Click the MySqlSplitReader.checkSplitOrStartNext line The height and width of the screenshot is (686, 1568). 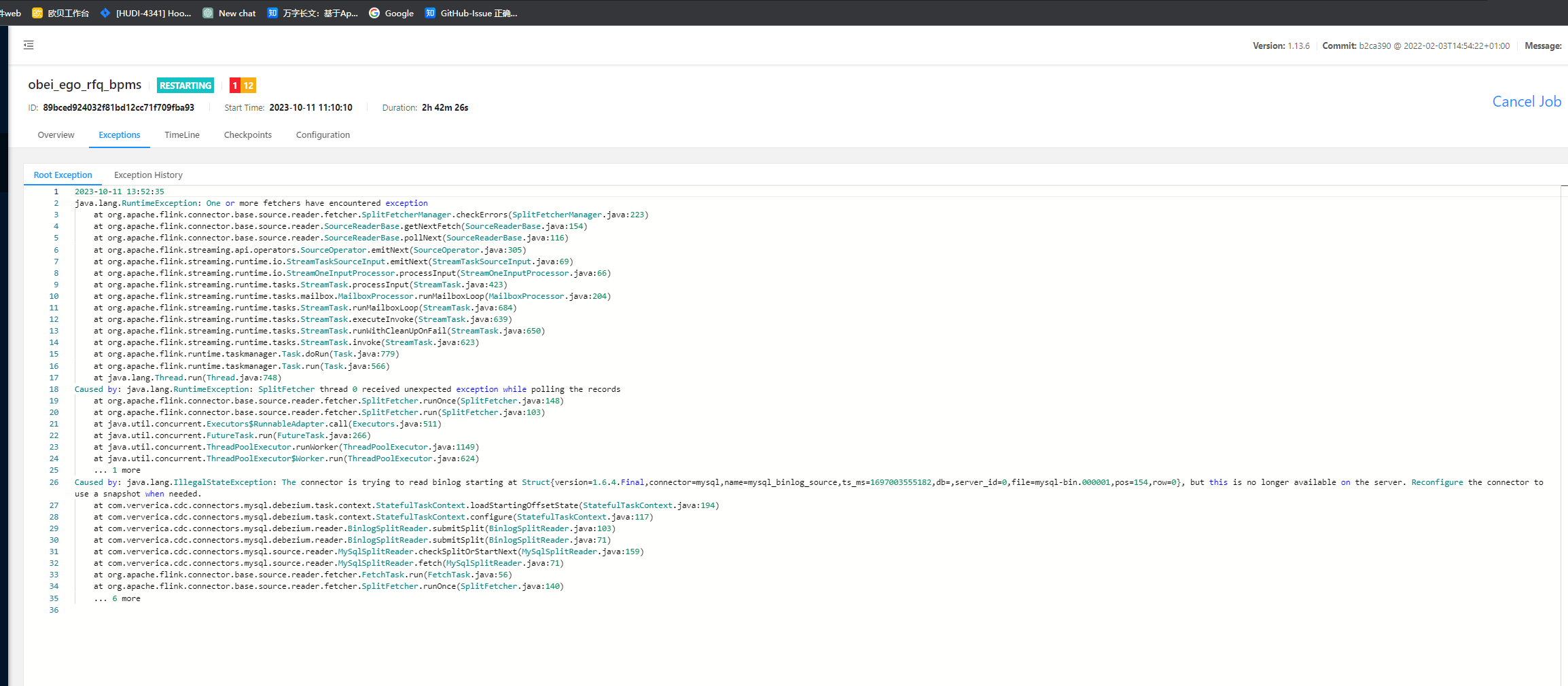369,552
